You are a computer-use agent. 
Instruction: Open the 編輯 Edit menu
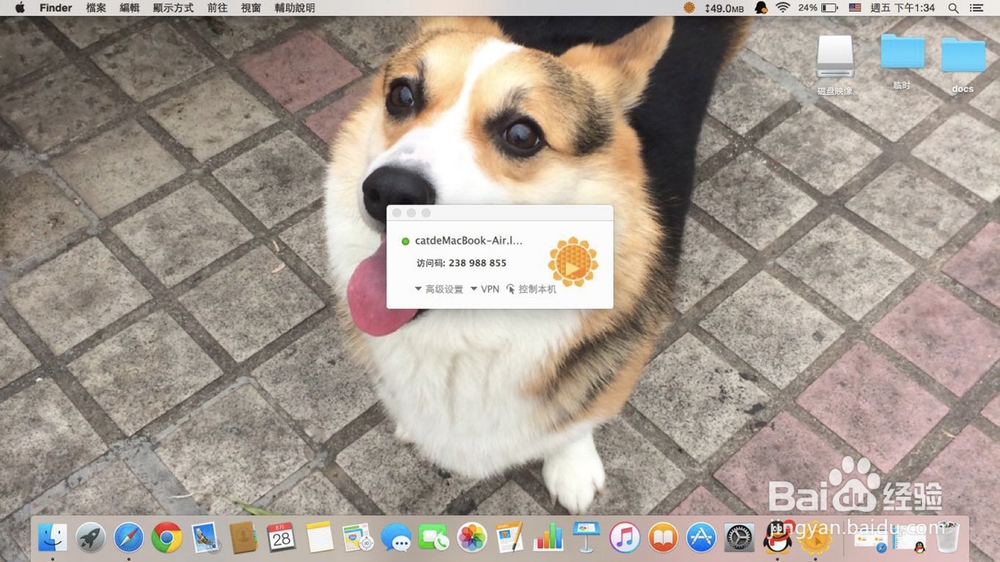pos(129,8)
